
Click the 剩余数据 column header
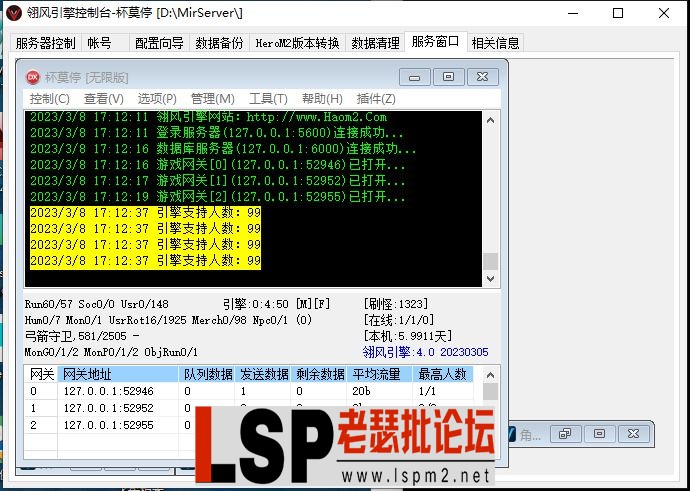coord(319,374)
